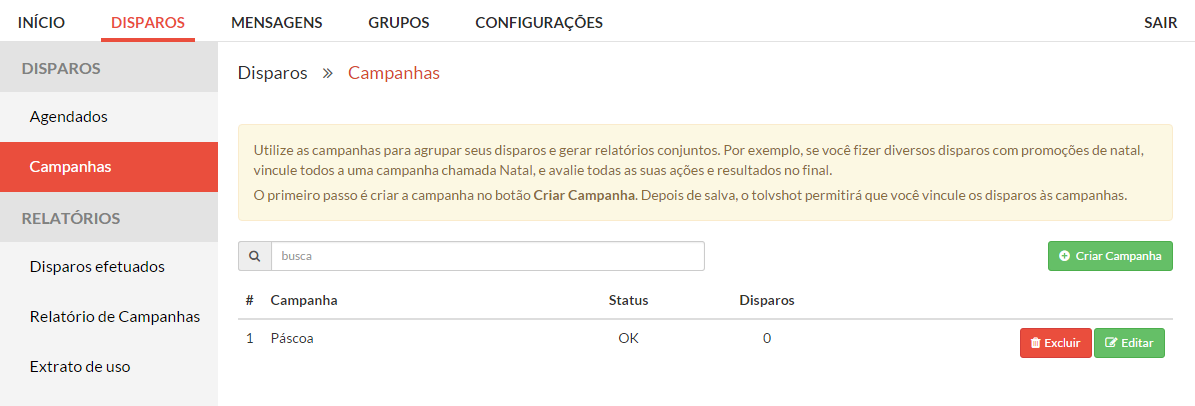Click the plus icon on Criar Campanha
Image resolution: width=1195 pixels, height=406 pixels.
(1065, 257)
